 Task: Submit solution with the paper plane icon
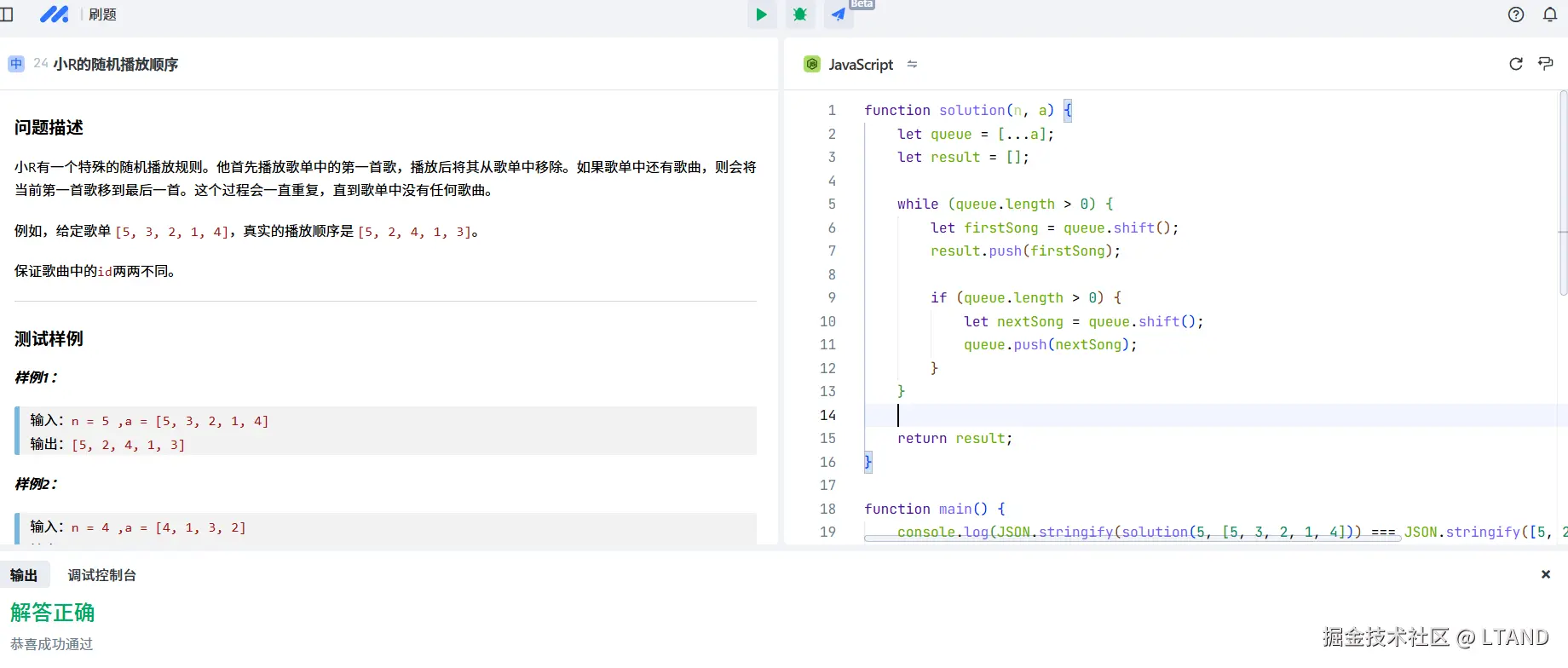click(x=839, y=14)
